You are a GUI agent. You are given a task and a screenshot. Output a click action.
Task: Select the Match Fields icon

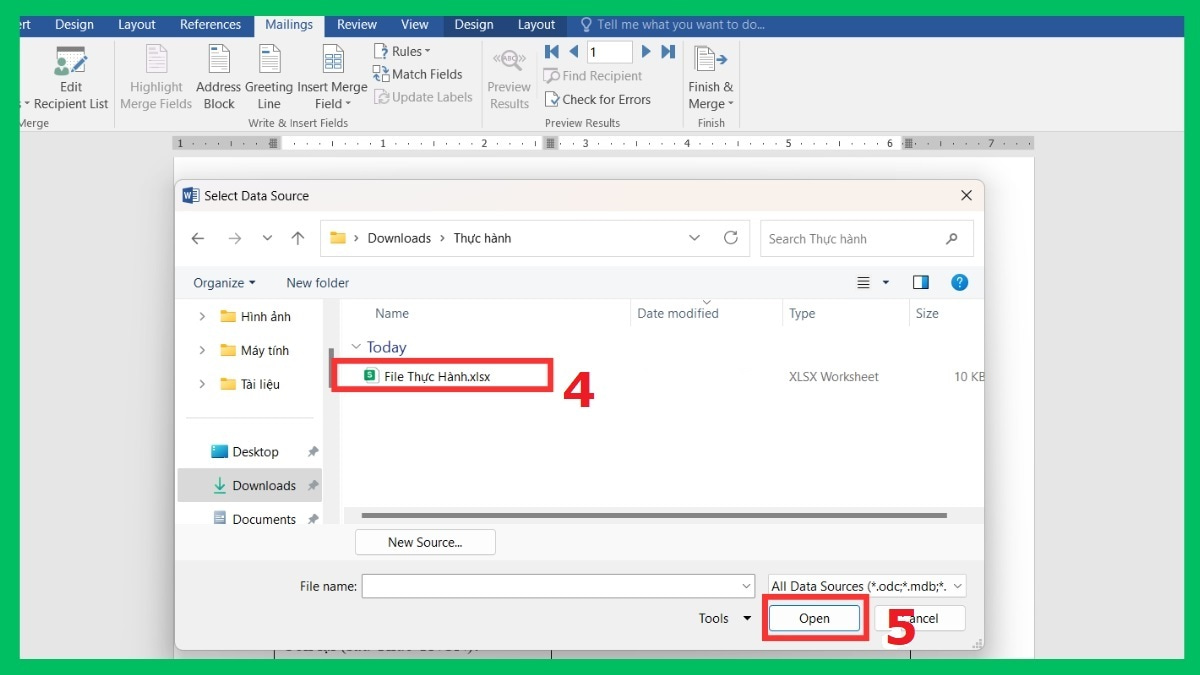pyautogui.click(x=381, y=74)
